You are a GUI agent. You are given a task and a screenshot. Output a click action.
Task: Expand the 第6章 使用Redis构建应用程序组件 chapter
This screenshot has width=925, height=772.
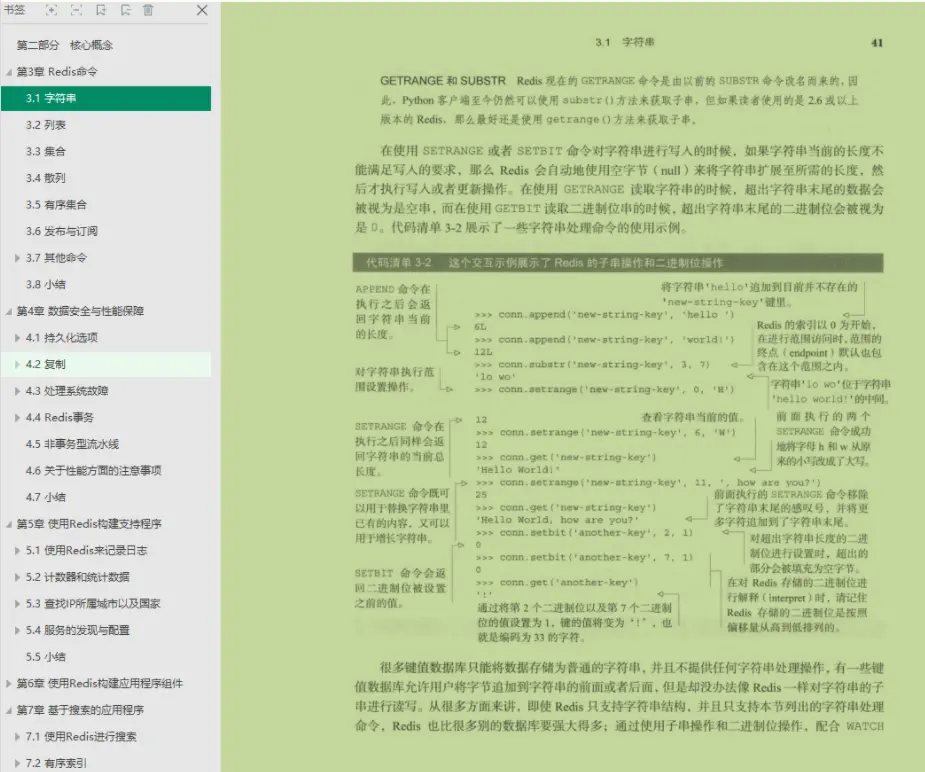(x=9, y=684)
